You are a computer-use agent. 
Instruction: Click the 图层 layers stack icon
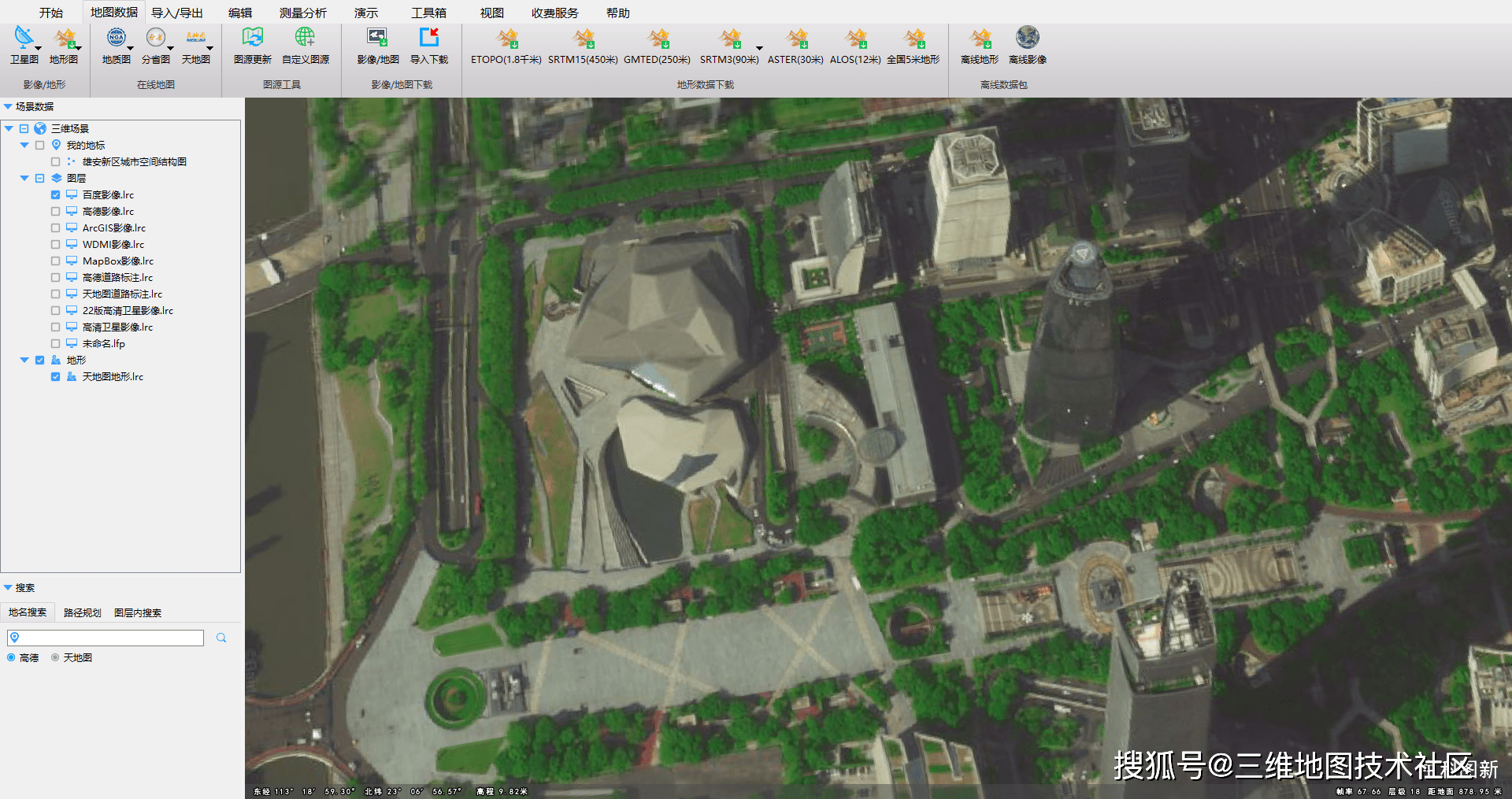(x=56, y=178)
